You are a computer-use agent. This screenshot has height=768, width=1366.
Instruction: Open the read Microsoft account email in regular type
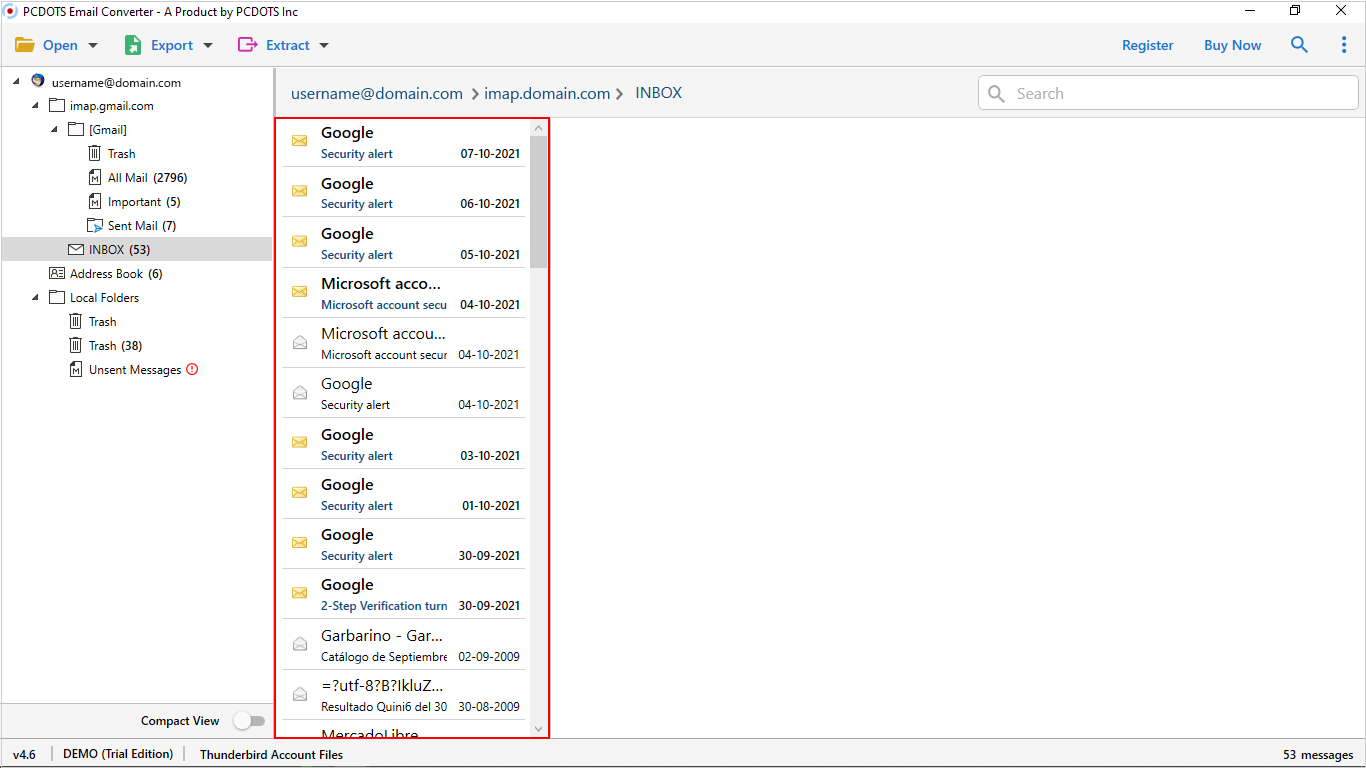[x=403, y=343]
